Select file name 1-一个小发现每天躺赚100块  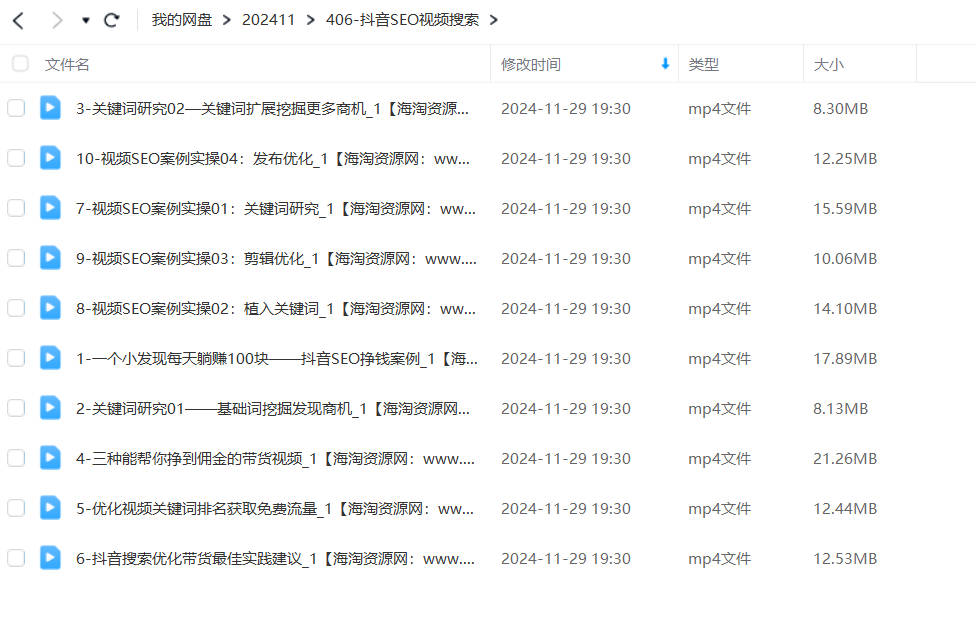tap(277, 359)
